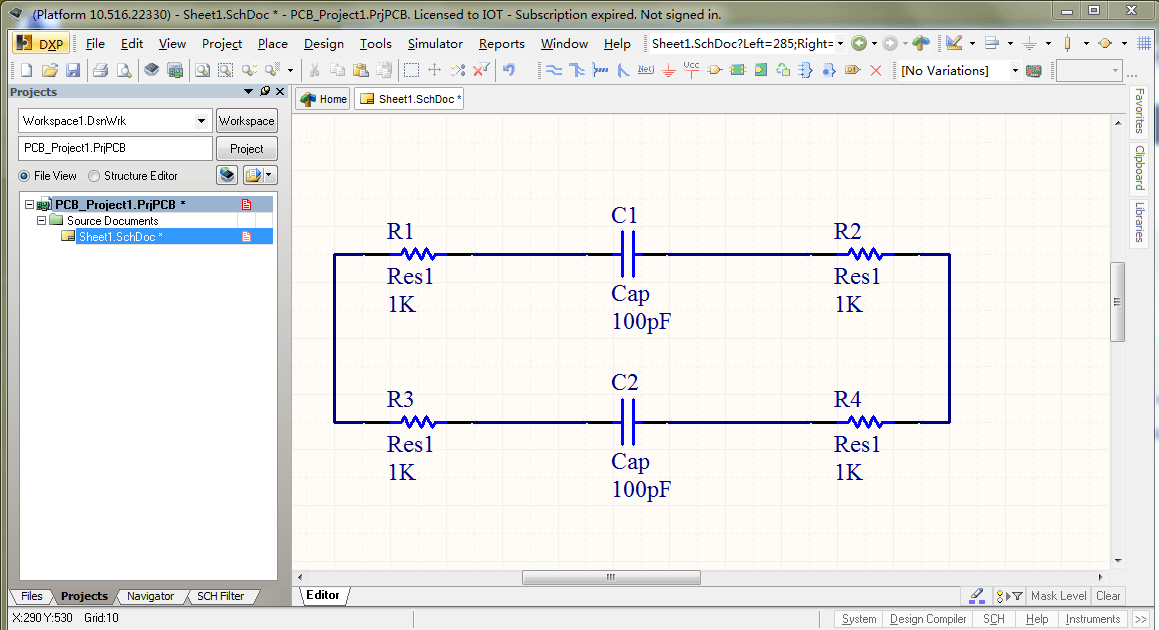Switch to the Home tab

coord(322,98)
